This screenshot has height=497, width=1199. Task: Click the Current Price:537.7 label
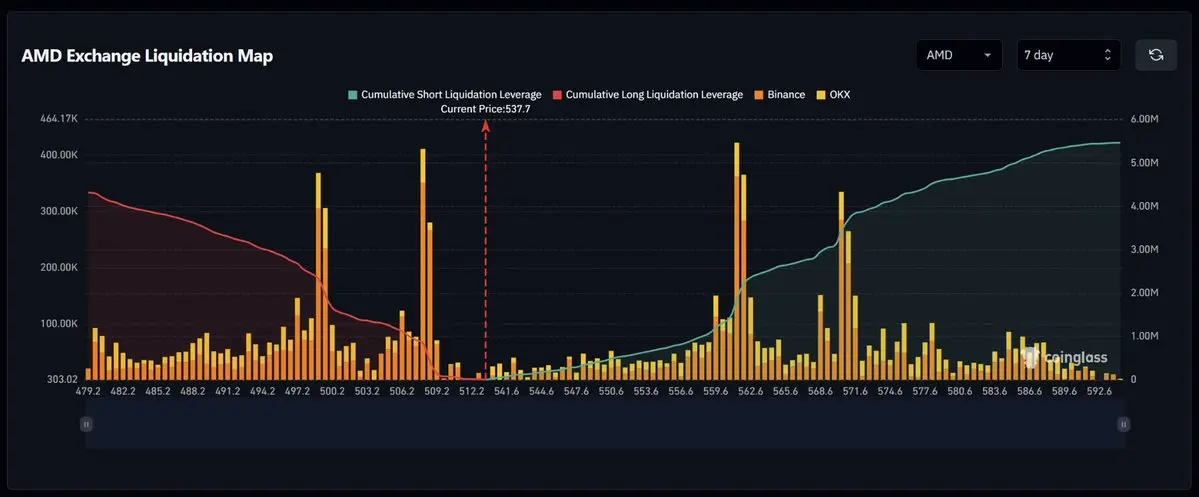486,109
